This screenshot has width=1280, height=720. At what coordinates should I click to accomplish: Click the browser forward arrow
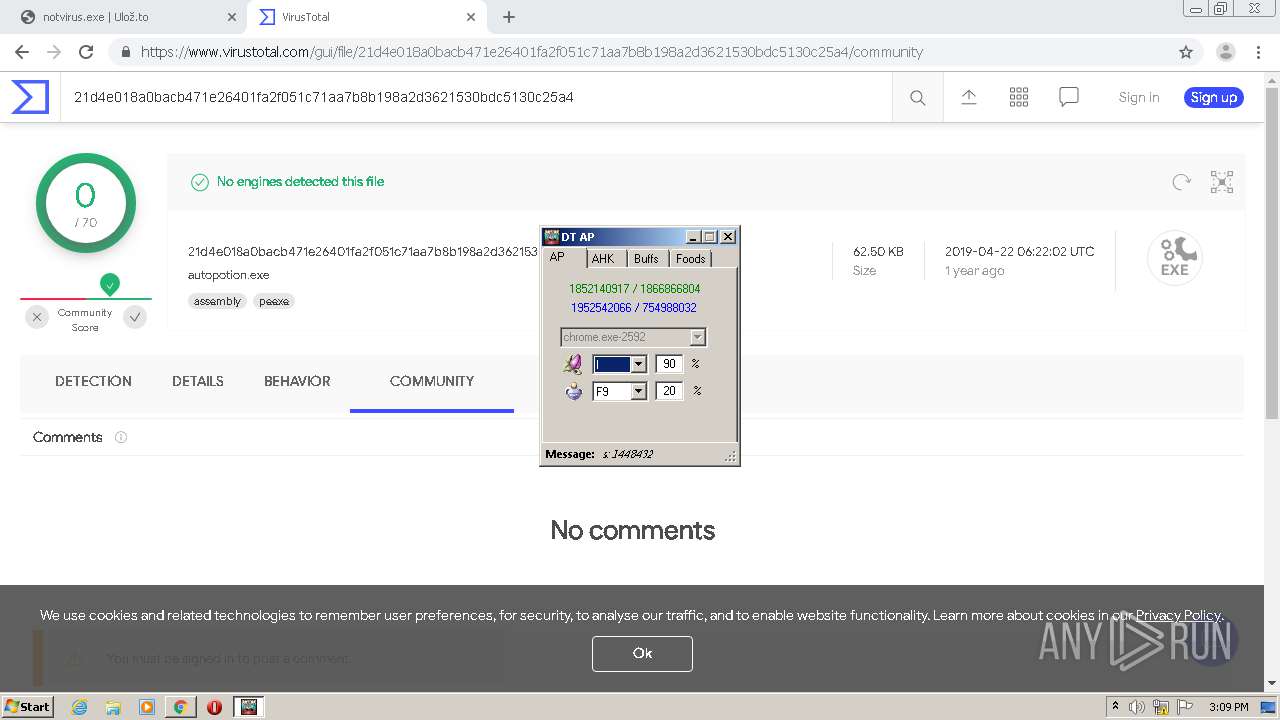(x=54, y=52)
